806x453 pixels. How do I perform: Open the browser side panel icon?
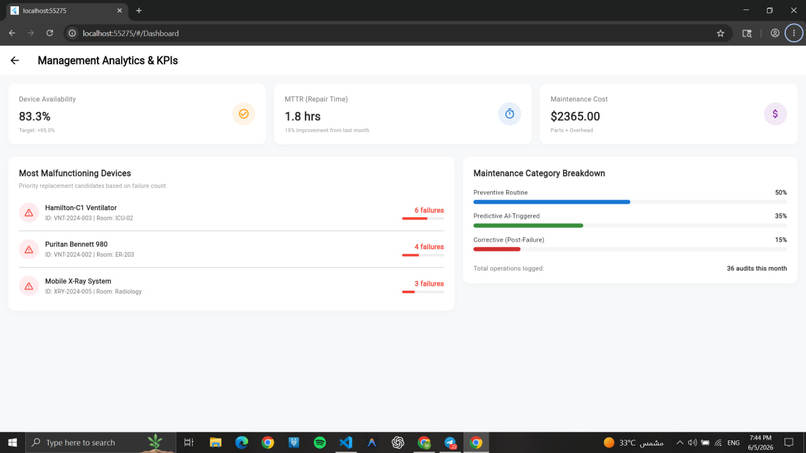tap(747, 33)
